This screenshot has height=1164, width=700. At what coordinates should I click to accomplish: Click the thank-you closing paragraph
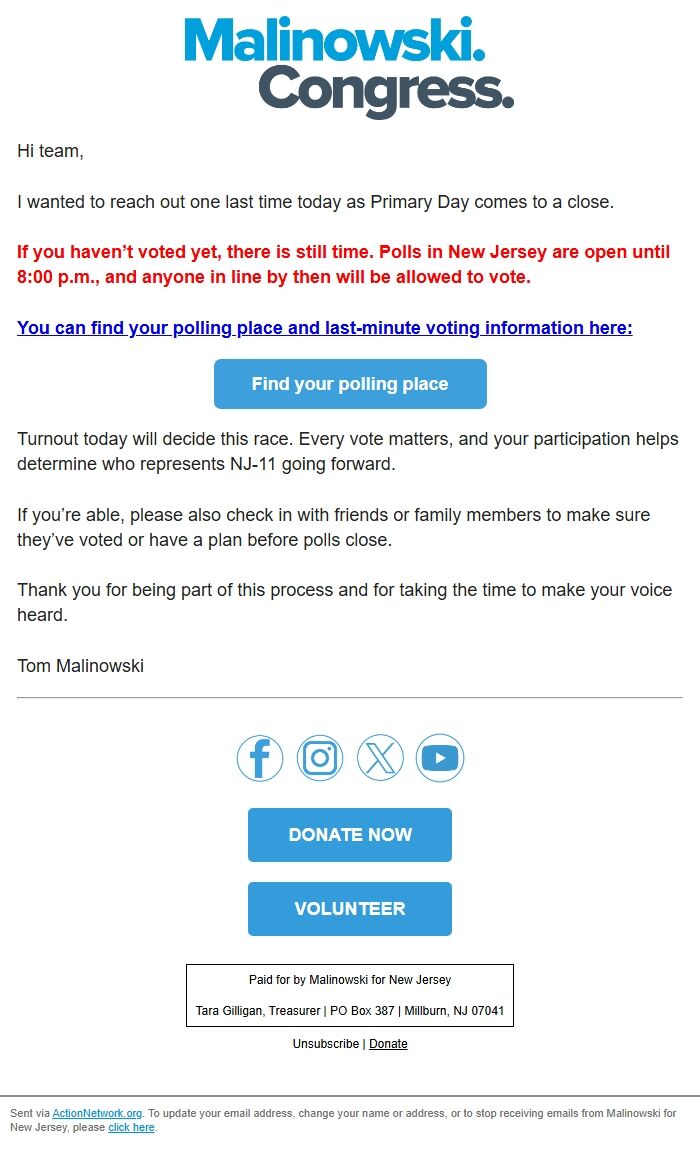[344, 601]
